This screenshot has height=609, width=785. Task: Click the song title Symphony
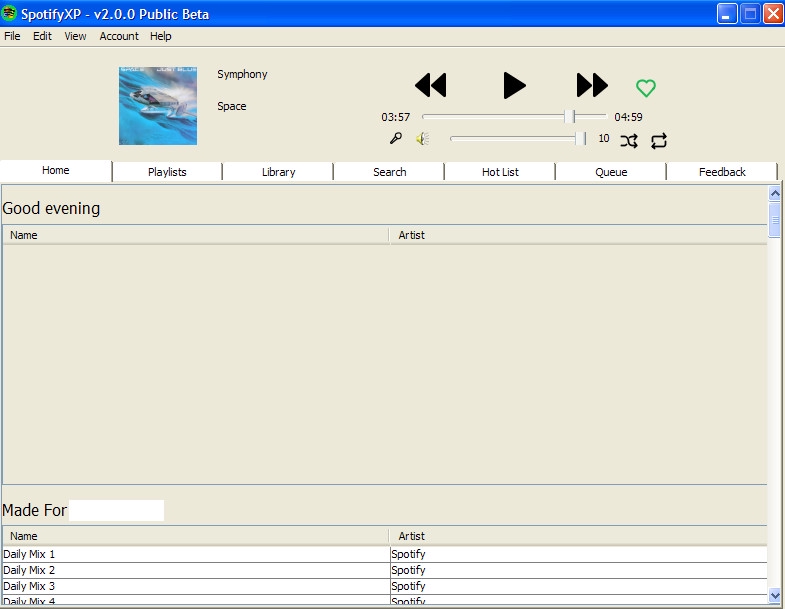tap(242, 74)
